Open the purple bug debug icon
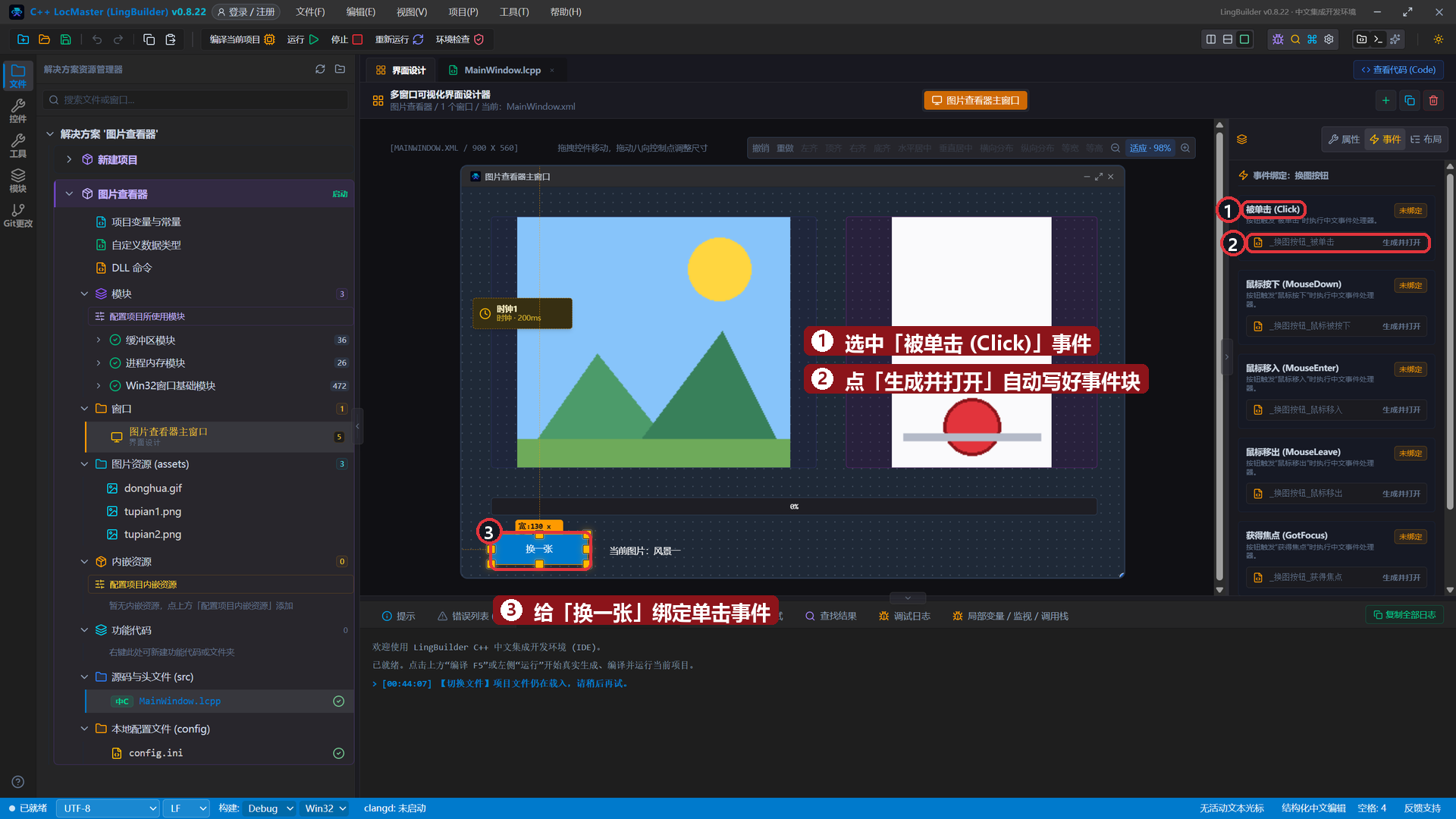 (x=1278, y=39)
